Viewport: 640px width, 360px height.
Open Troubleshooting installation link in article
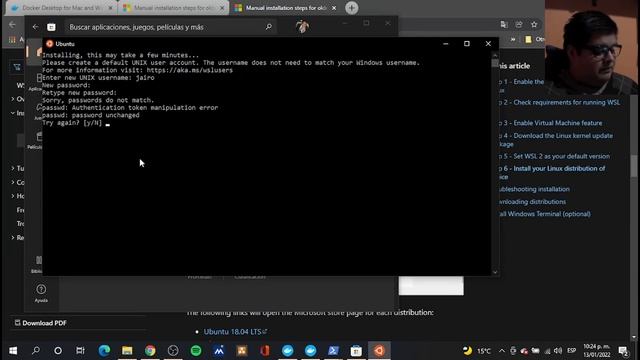(x=534, y=189)
